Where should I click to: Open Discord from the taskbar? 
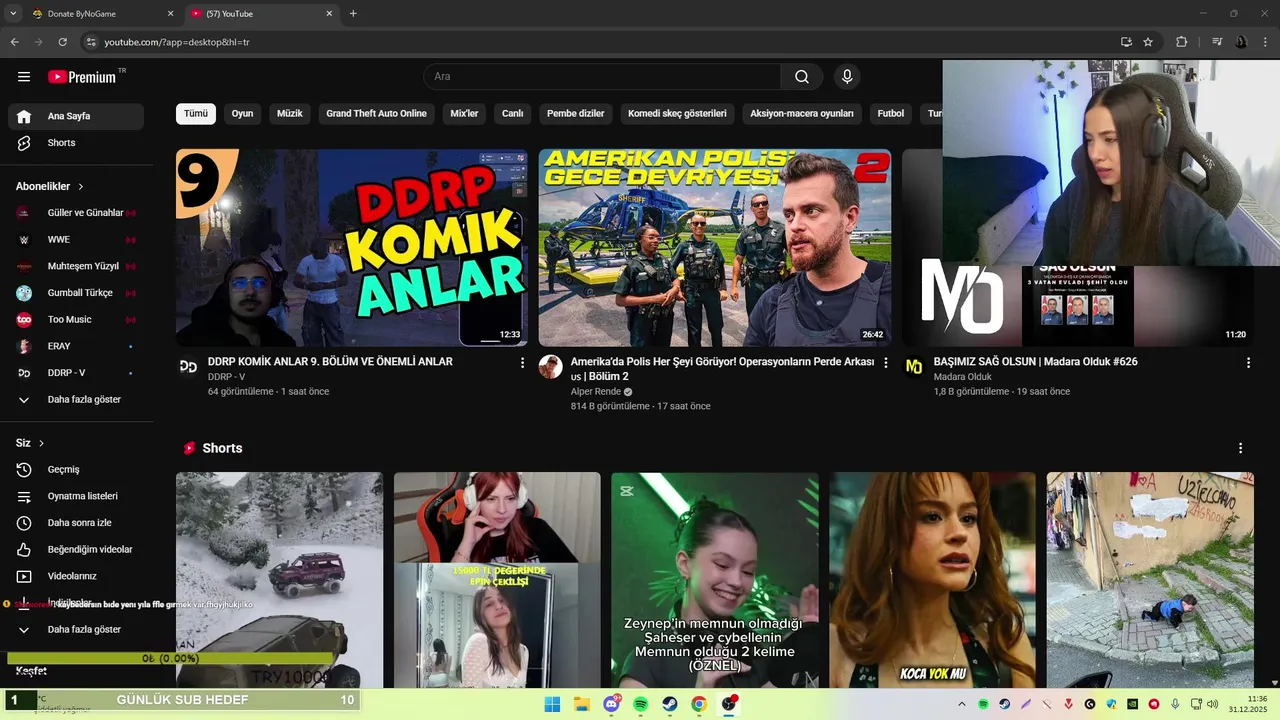(611, 704)
